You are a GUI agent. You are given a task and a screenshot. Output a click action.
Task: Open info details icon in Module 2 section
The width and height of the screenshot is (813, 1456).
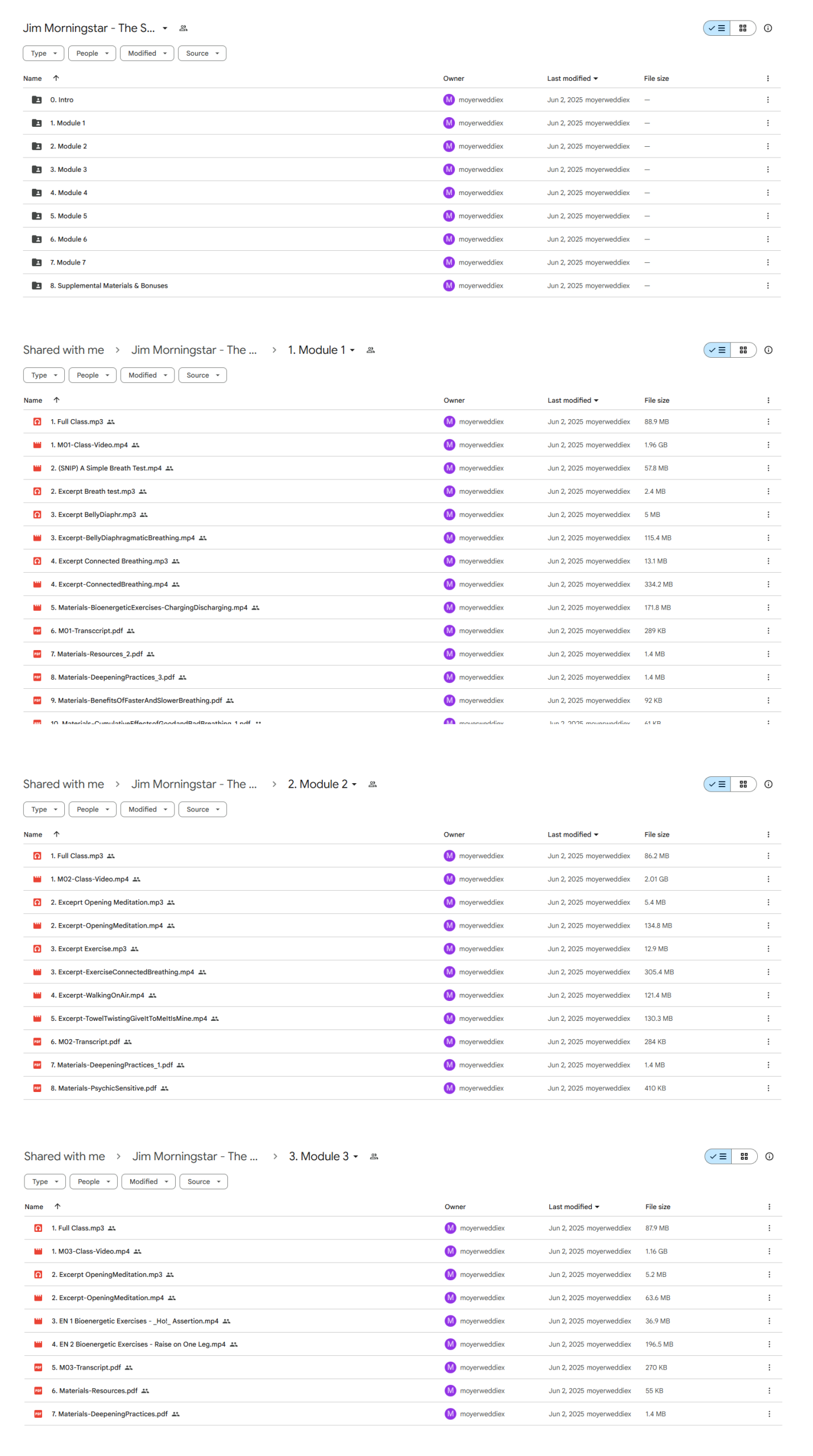[x=768, y=784]
